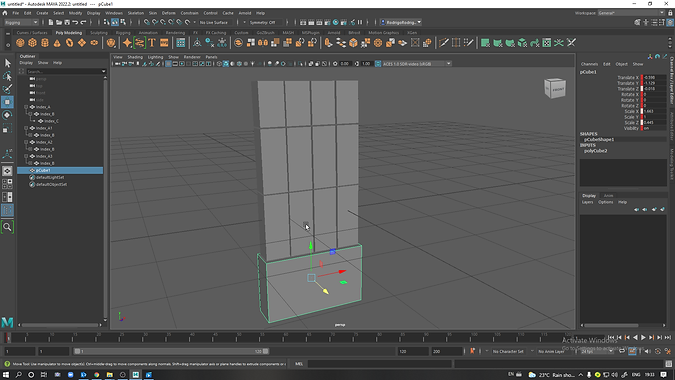The height and width of the screenshot is (380, 675).
Task: Activate the Select tool in toolbox
Action: pos(7,63)
